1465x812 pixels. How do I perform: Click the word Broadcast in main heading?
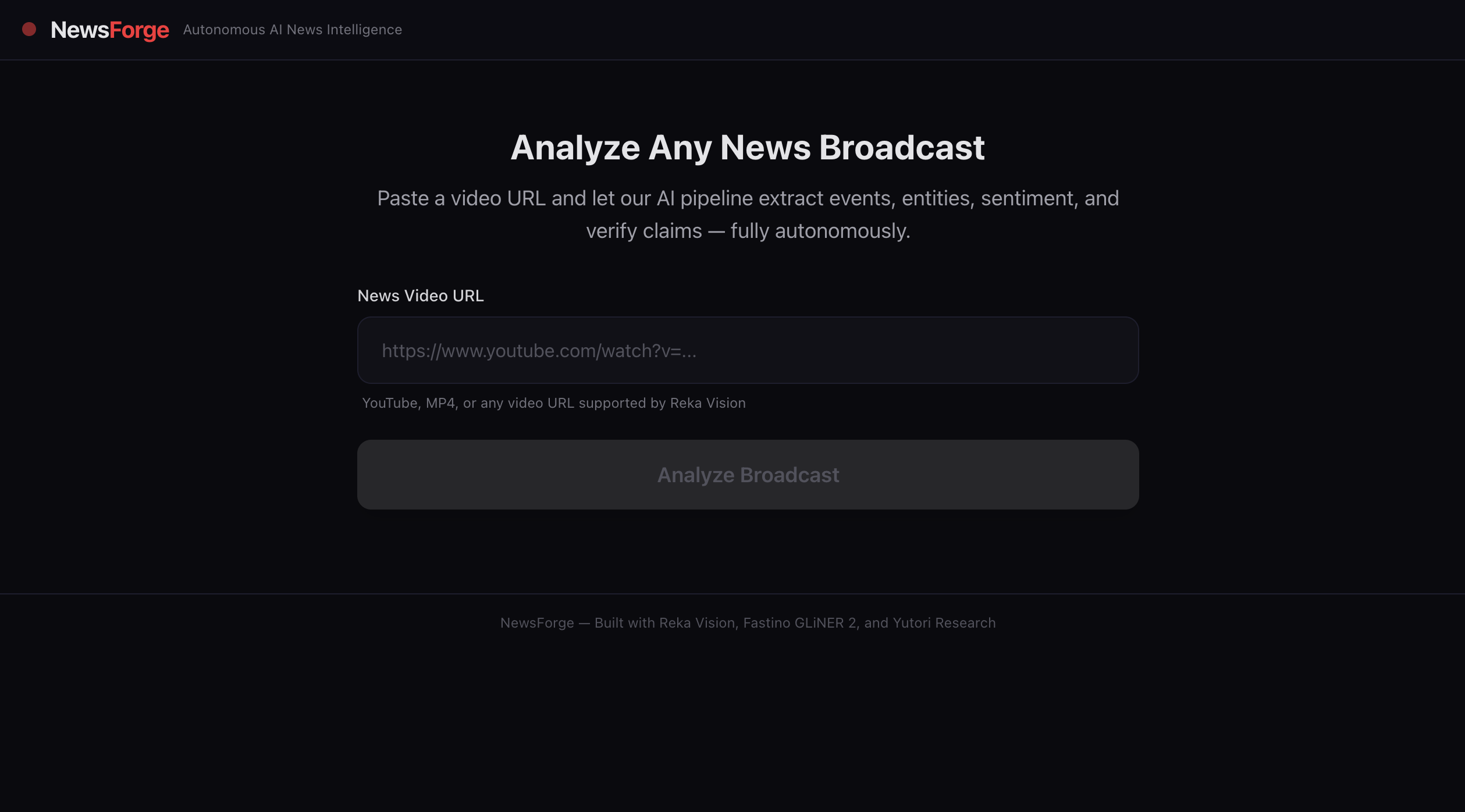[x=902, y=147]
